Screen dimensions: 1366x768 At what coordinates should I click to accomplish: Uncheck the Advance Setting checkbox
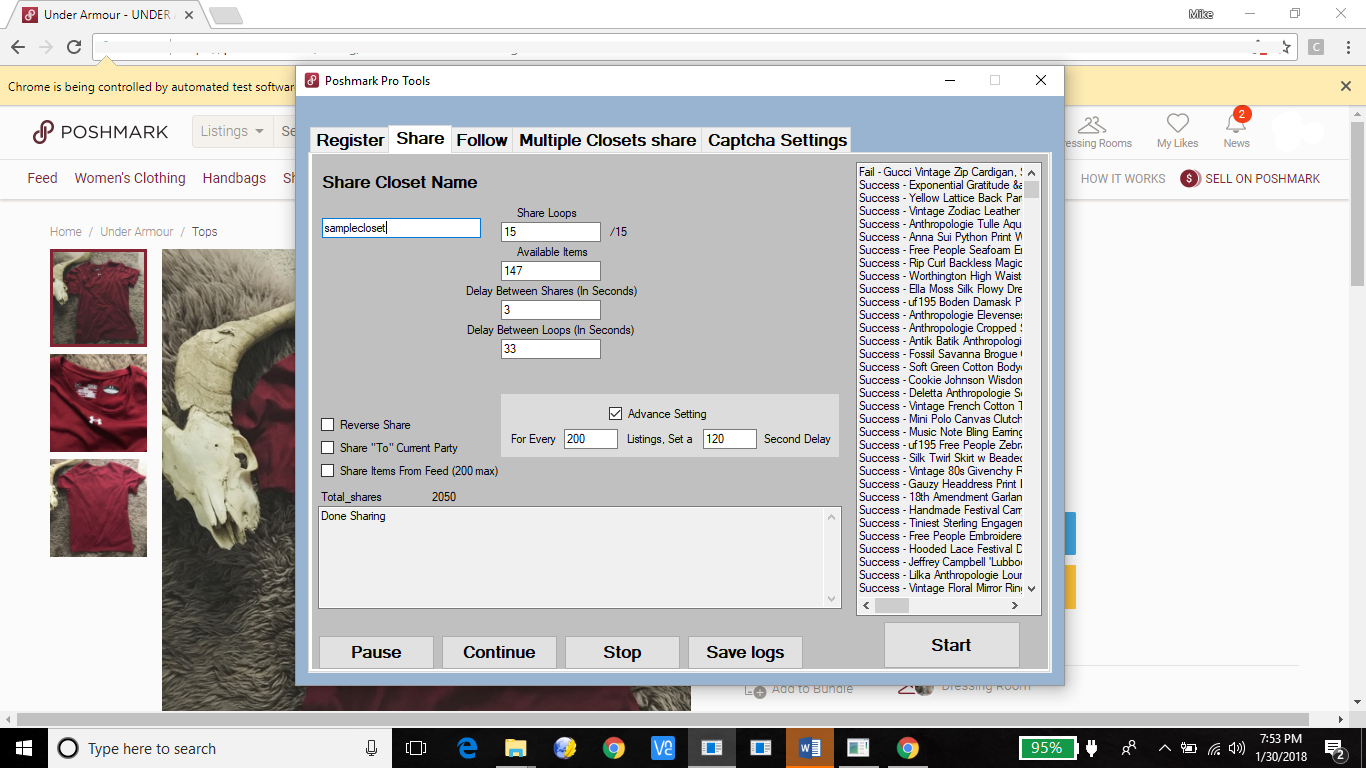click(615, 414)
